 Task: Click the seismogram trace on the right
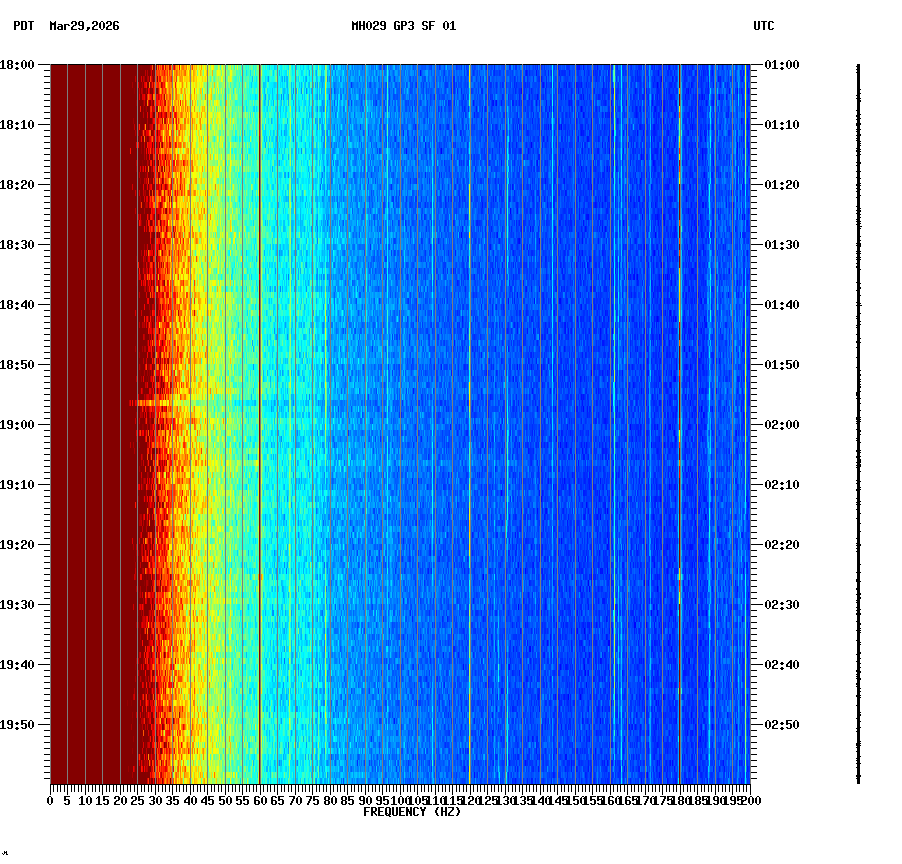(x=858, y=420)
